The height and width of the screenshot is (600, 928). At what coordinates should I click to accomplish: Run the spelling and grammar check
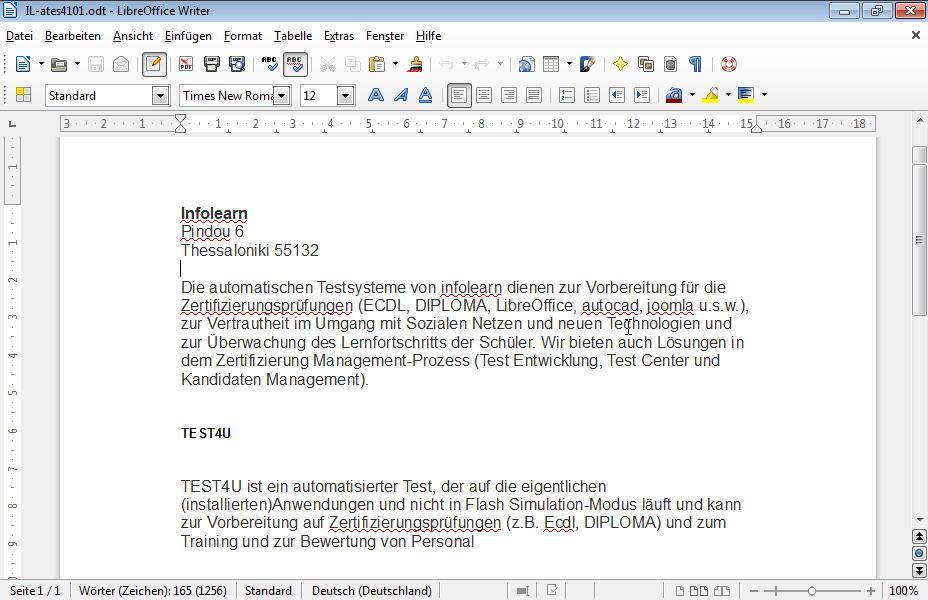269,64
